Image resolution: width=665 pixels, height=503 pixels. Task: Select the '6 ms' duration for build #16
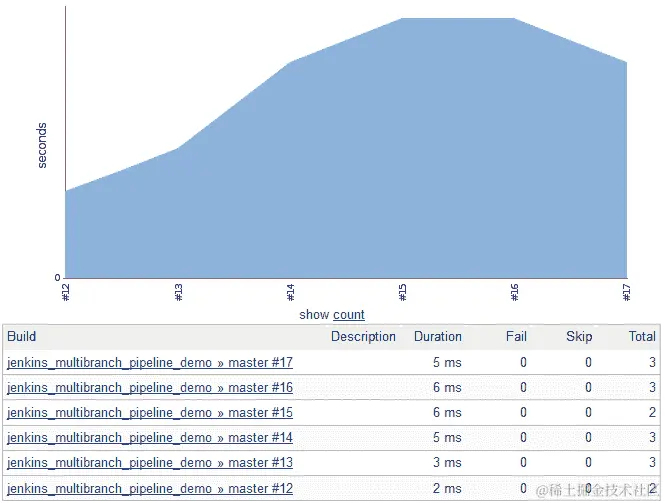[447, 388]
